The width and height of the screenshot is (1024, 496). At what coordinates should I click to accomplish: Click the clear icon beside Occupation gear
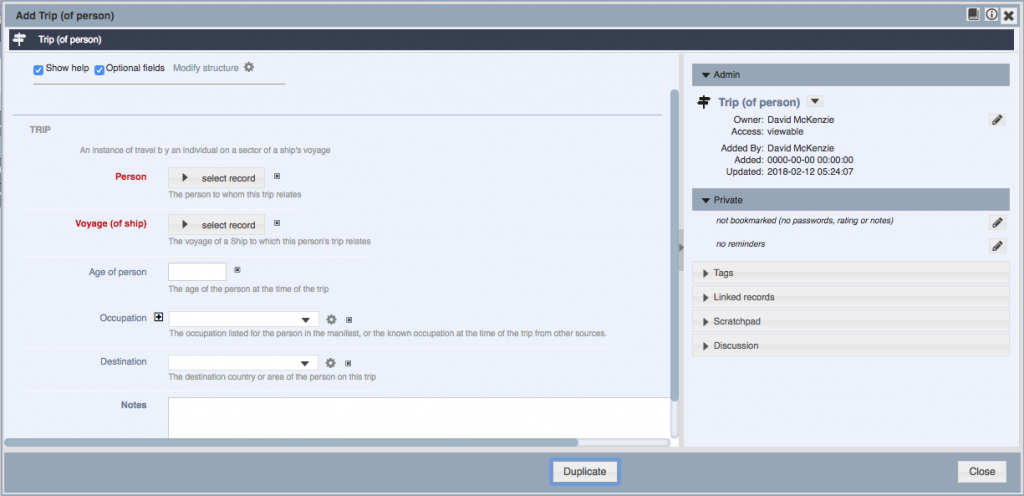point(349,320)
